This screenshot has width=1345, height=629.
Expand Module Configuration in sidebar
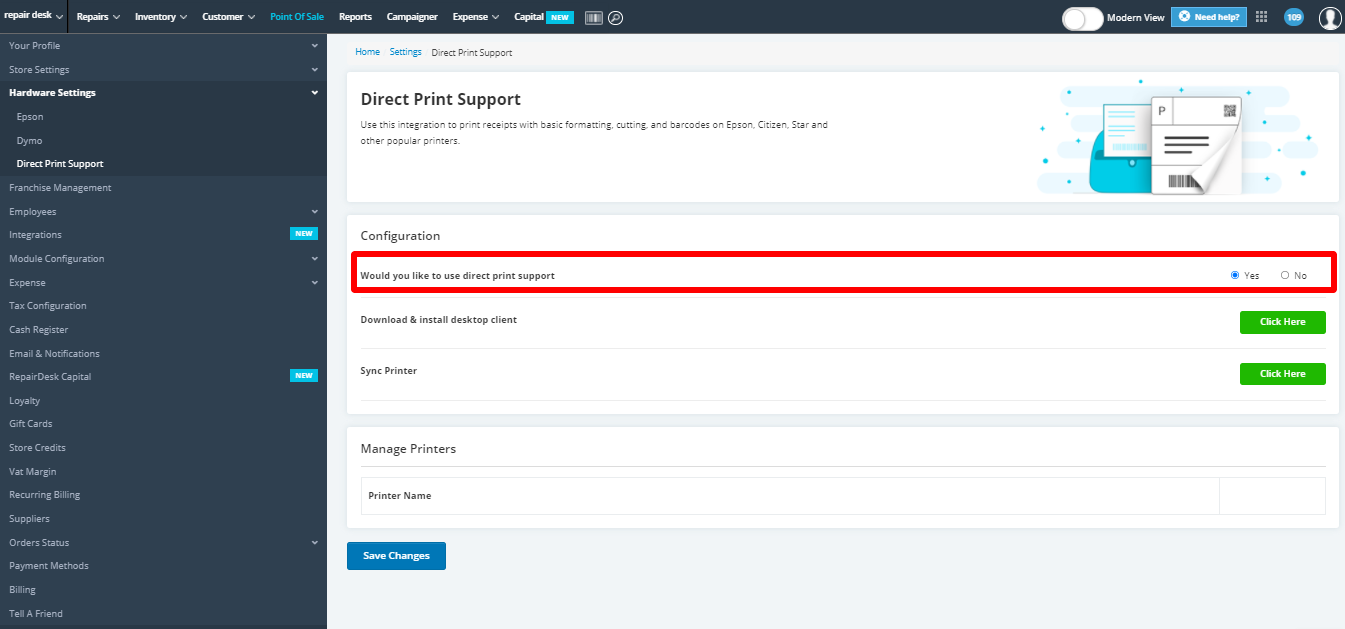(163, 258)
